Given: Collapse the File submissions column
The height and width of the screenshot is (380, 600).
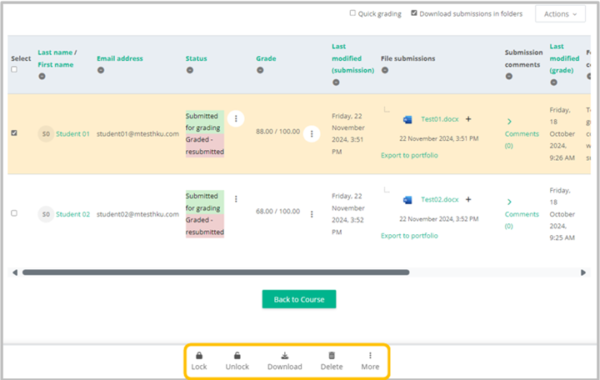Looking at the screenshot, I should pyautogui.click(x=385, y=70).
